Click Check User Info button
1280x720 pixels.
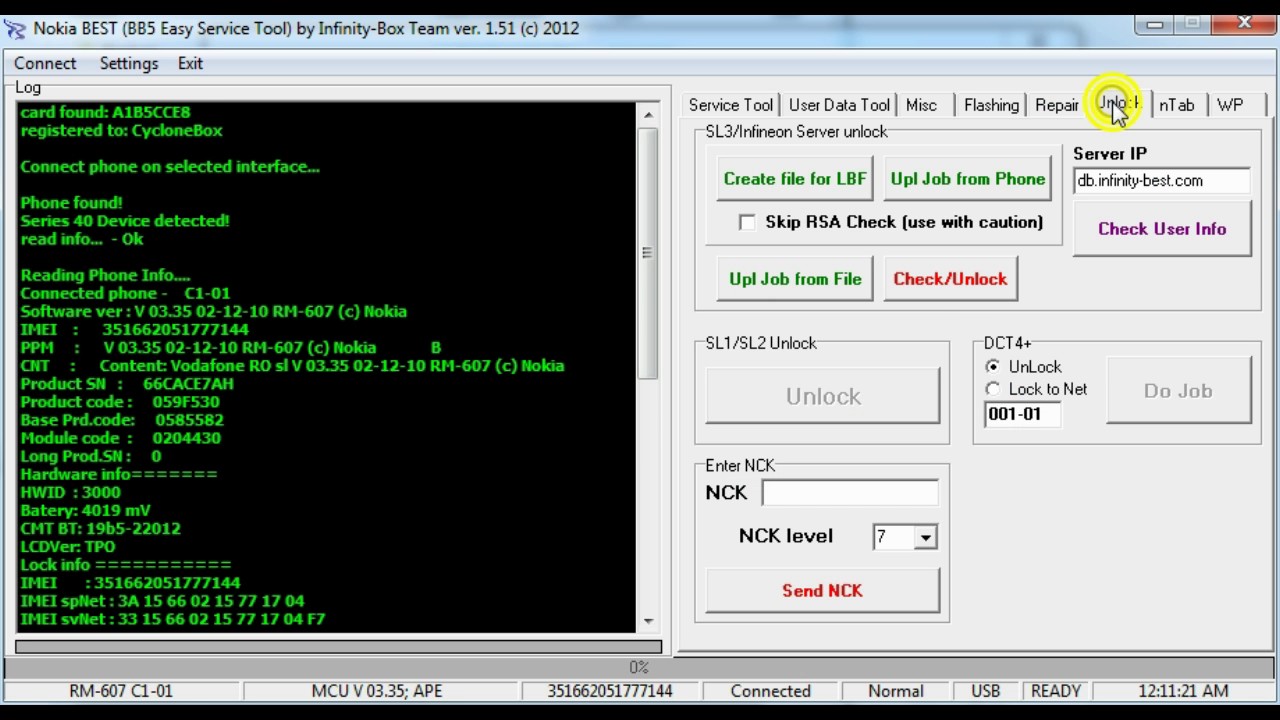click(1162, 229)
